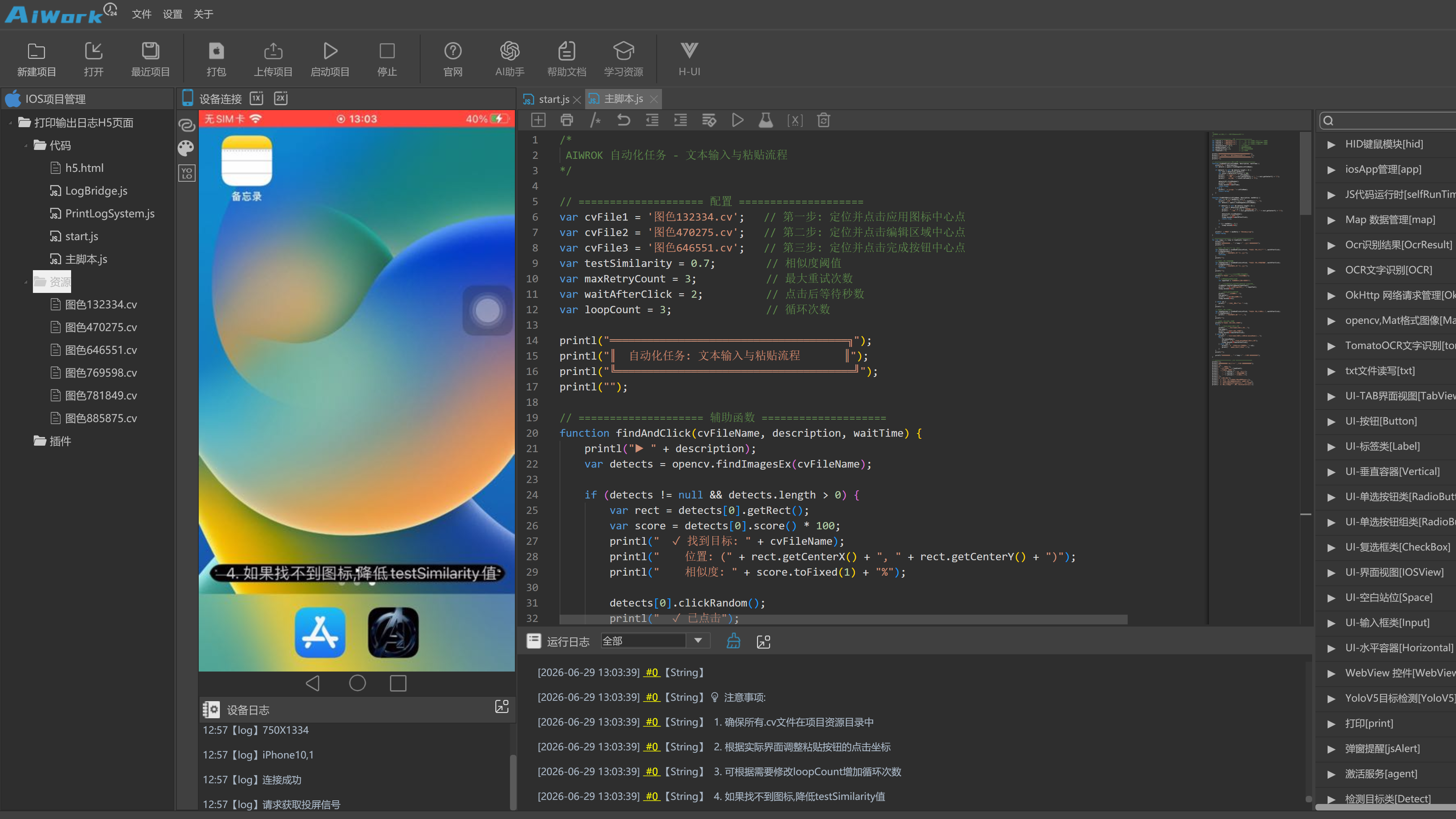The height and width of the screenshot is (819, 1456).
Task: Click the print icon in editor toolbar
Action: (x=566, y=120)
